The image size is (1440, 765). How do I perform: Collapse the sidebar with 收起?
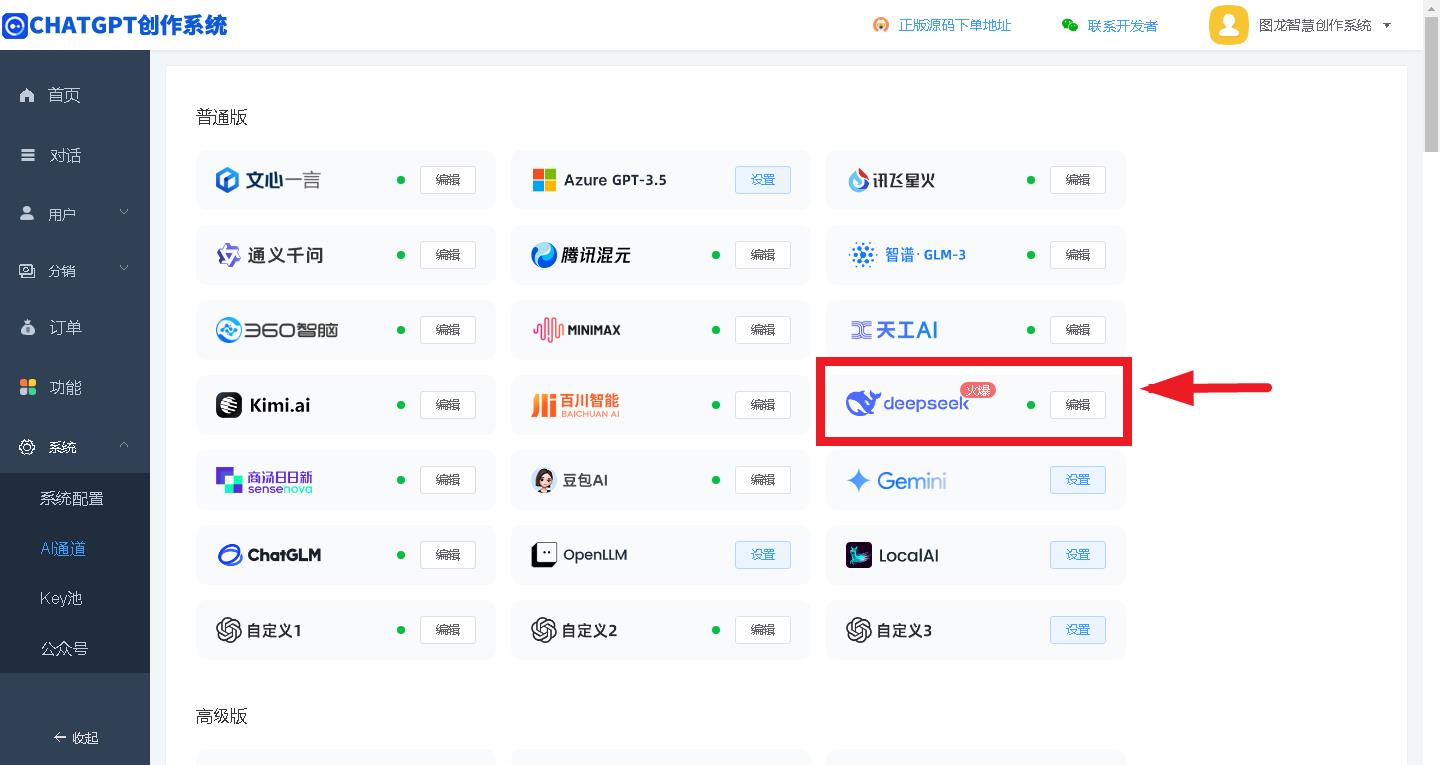click(x=76, y=738)
